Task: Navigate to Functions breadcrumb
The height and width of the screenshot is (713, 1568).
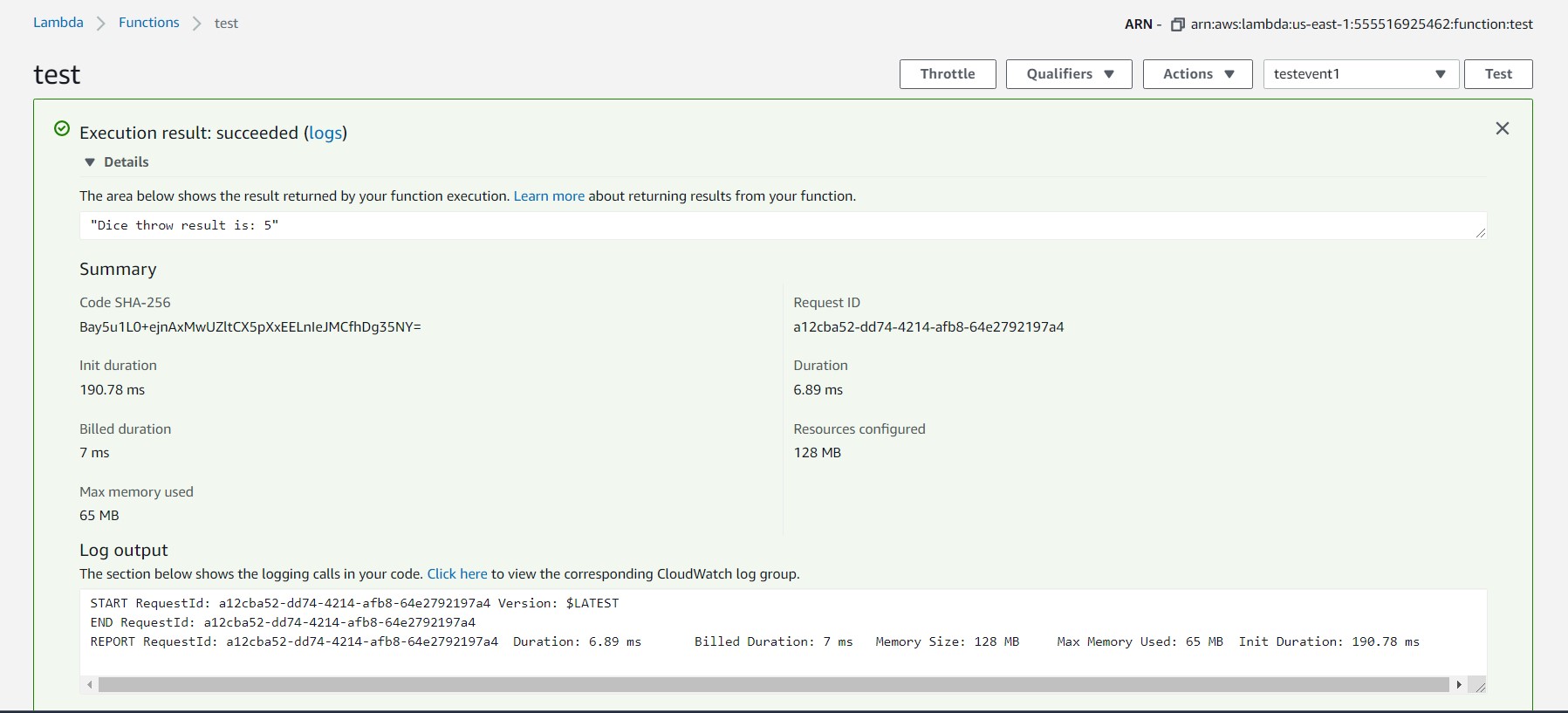Action: click(149, 23)
